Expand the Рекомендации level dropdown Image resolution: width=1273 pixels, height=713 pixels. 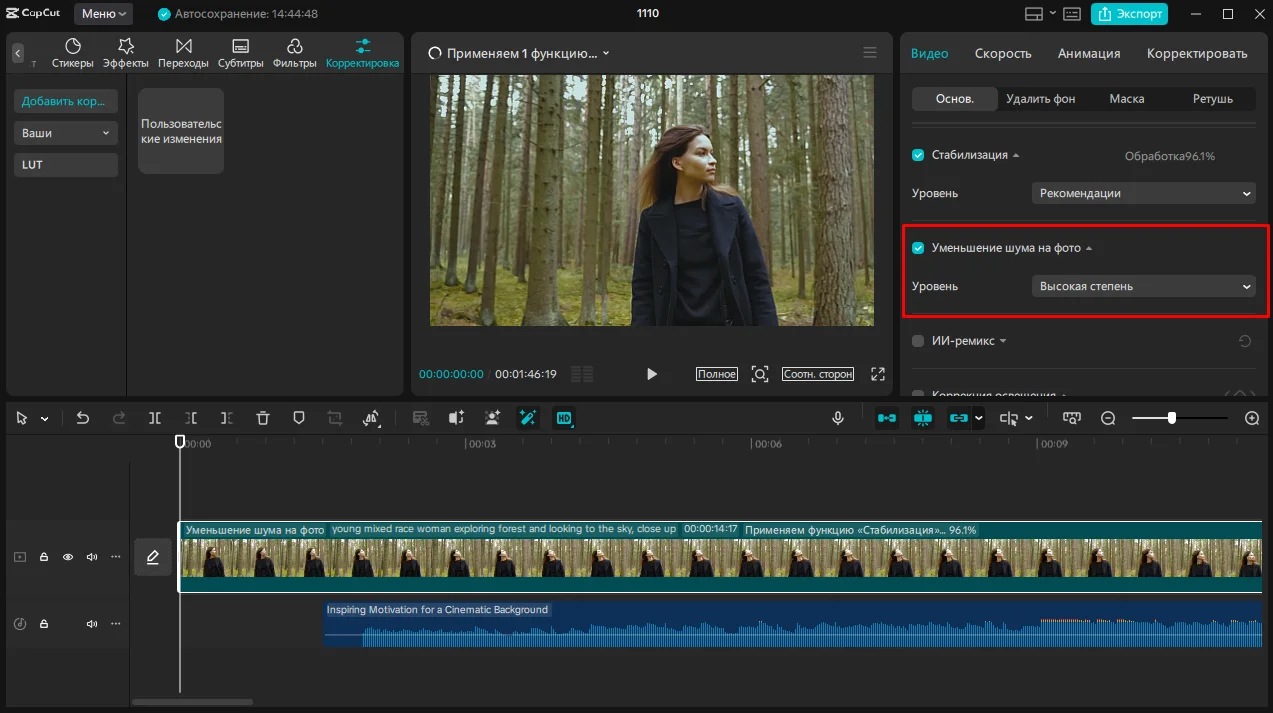(x=1143, y=193)
